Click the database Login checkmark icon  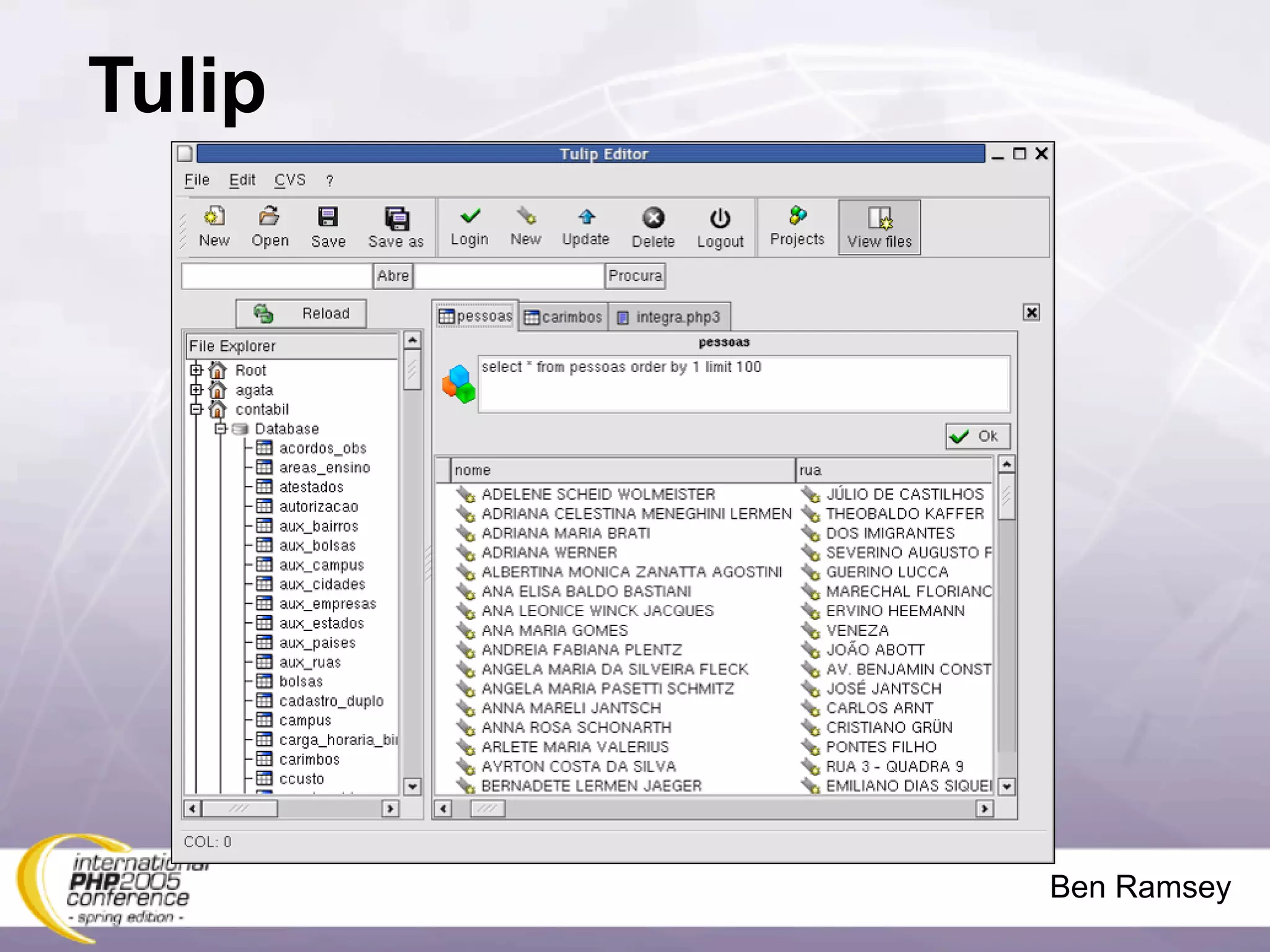coord(470,217)
